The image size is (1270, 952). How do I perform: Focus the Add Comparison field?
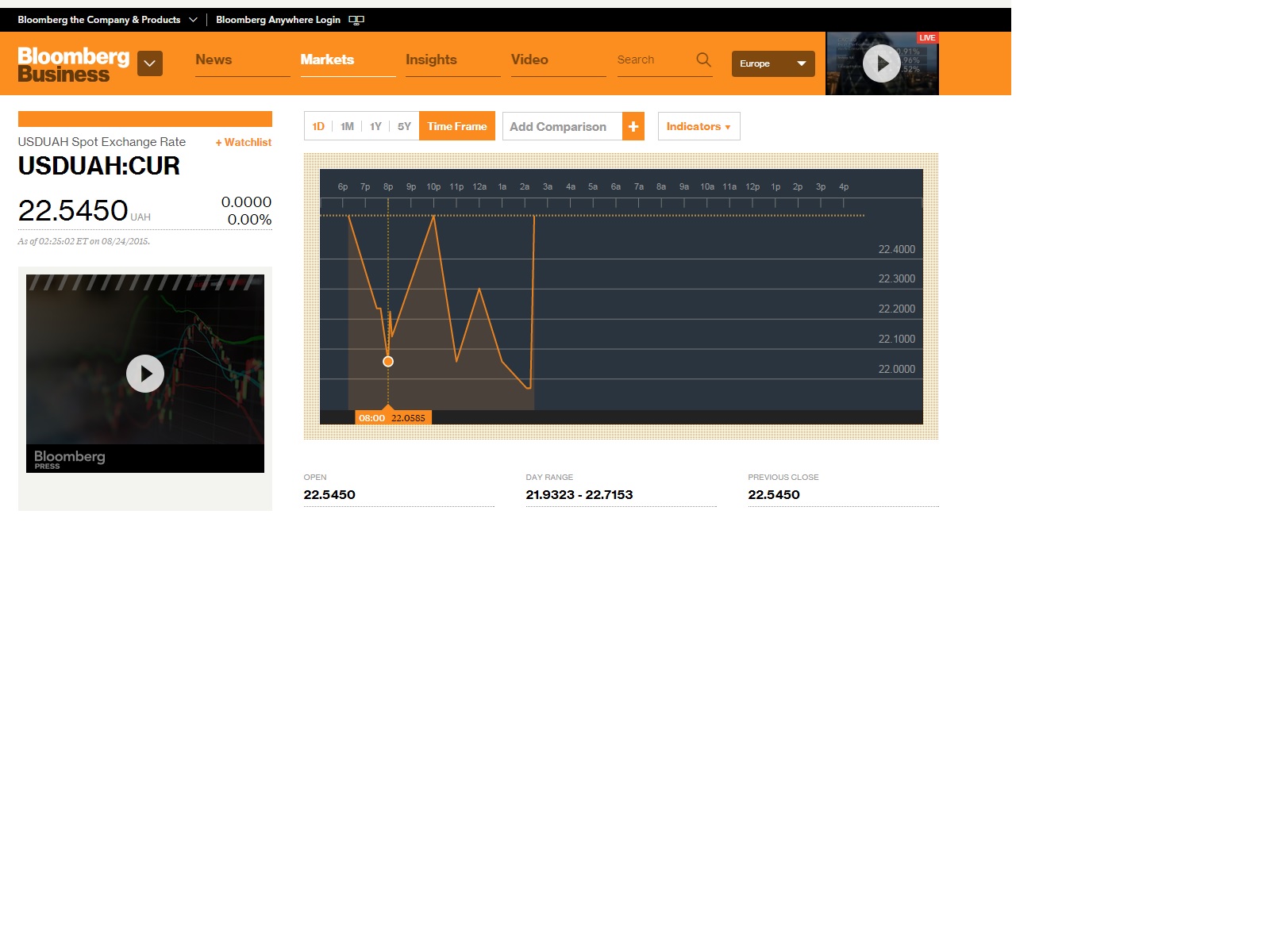(x=563, y=126)
